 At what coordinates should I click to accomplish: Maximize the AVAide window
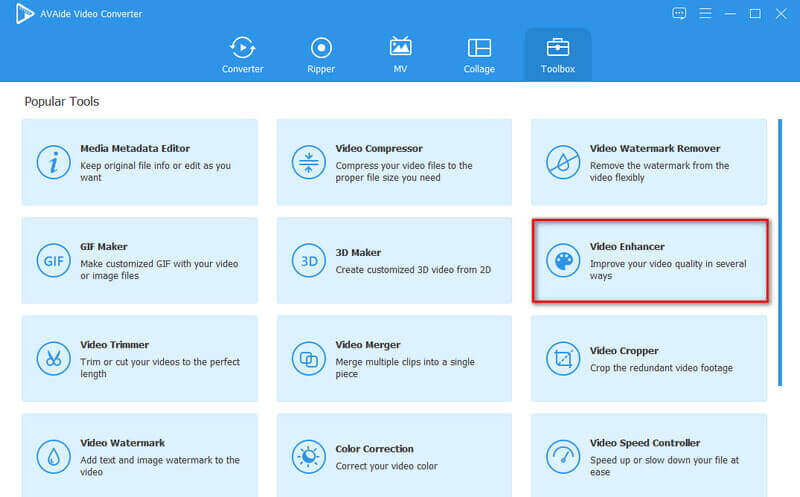tap(755, 13)
